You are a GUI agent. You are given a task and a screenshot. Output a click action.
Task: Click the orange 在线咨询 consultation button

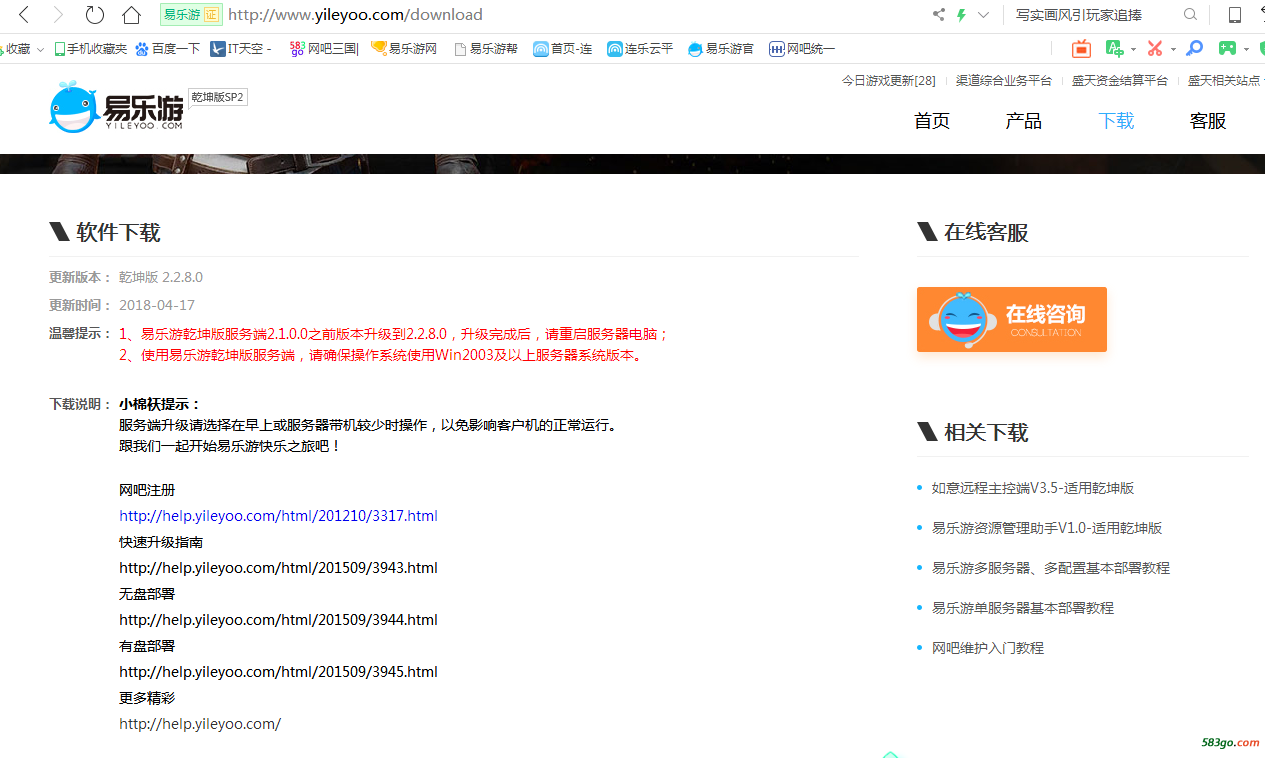coord(1012,319)
